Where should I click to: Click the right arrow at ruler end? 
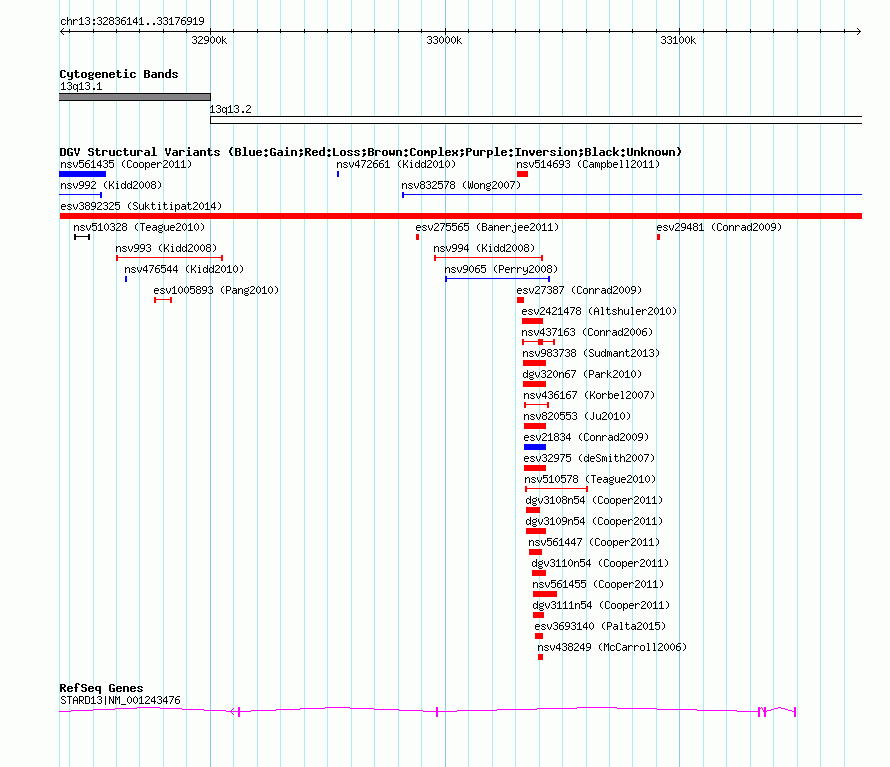click(858, 32)
